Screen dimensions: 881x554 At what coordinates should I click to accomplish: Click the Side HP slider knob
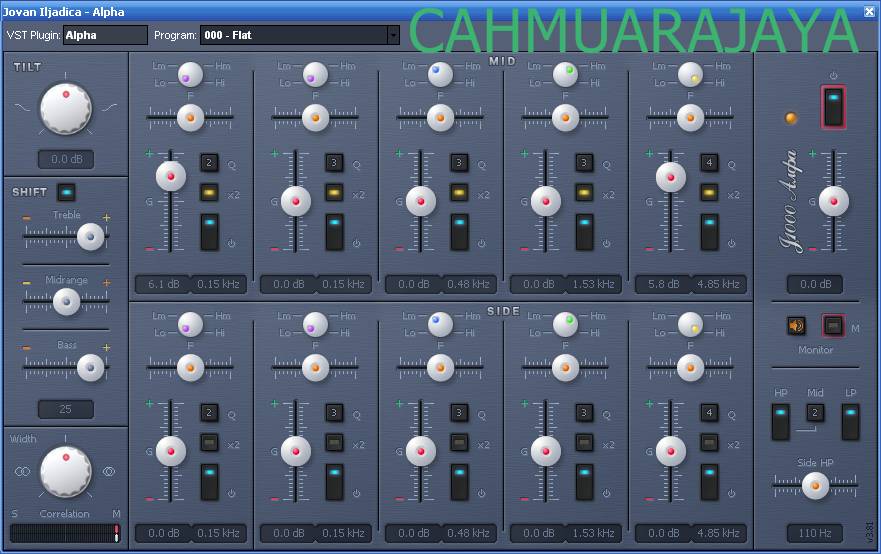[x=815, y=485]
